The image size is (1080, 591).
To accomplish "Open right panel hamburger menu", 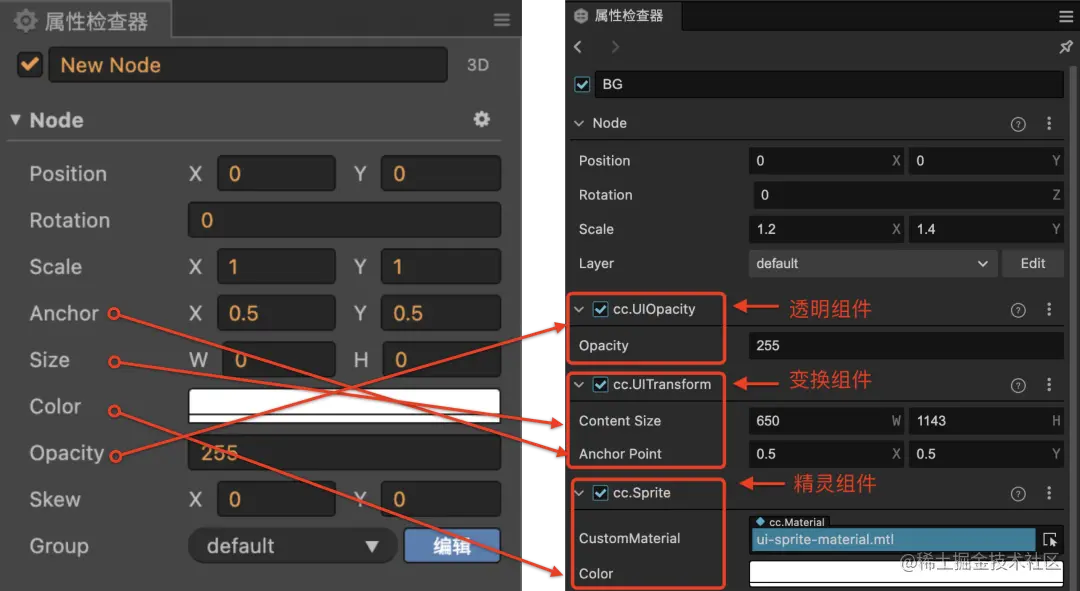I will pos(1066,17).
